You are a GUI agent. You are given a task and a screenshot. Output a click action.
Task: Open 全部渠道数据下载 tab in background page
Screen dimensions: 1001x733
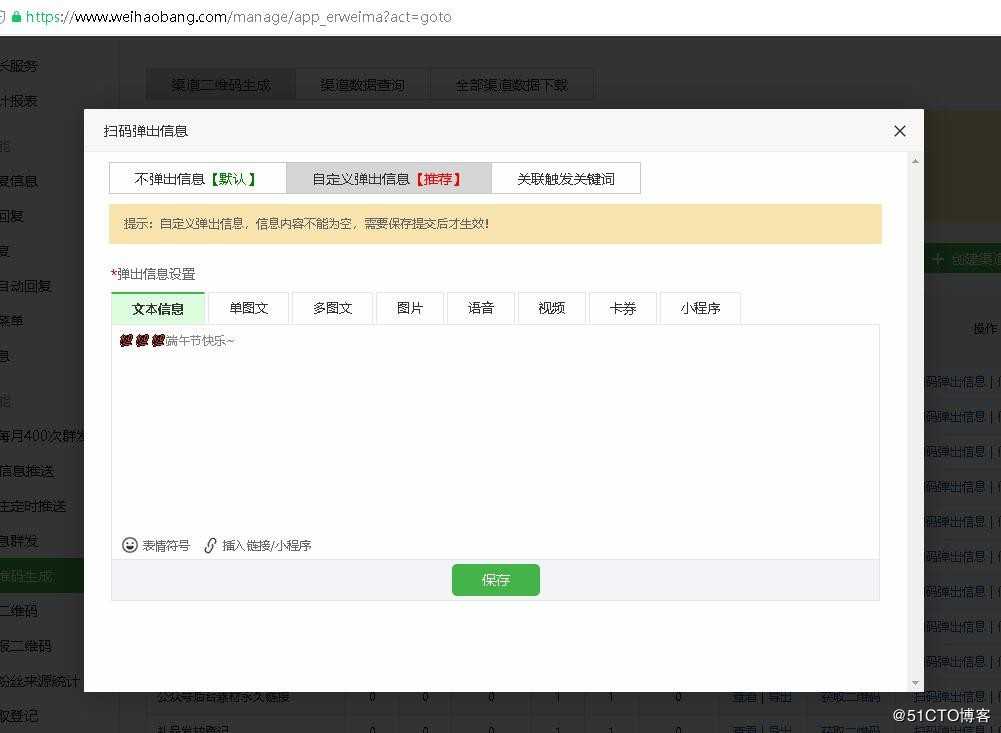(511, 85)
